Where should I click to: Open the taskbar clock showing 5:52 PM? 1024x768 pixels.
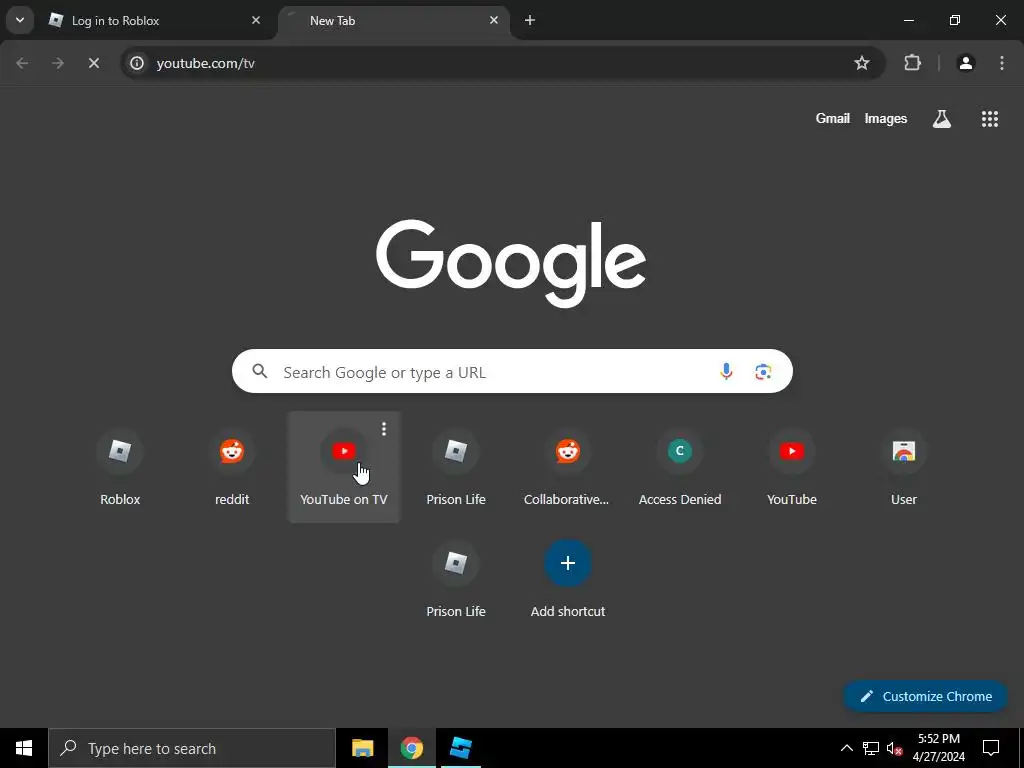938,748
